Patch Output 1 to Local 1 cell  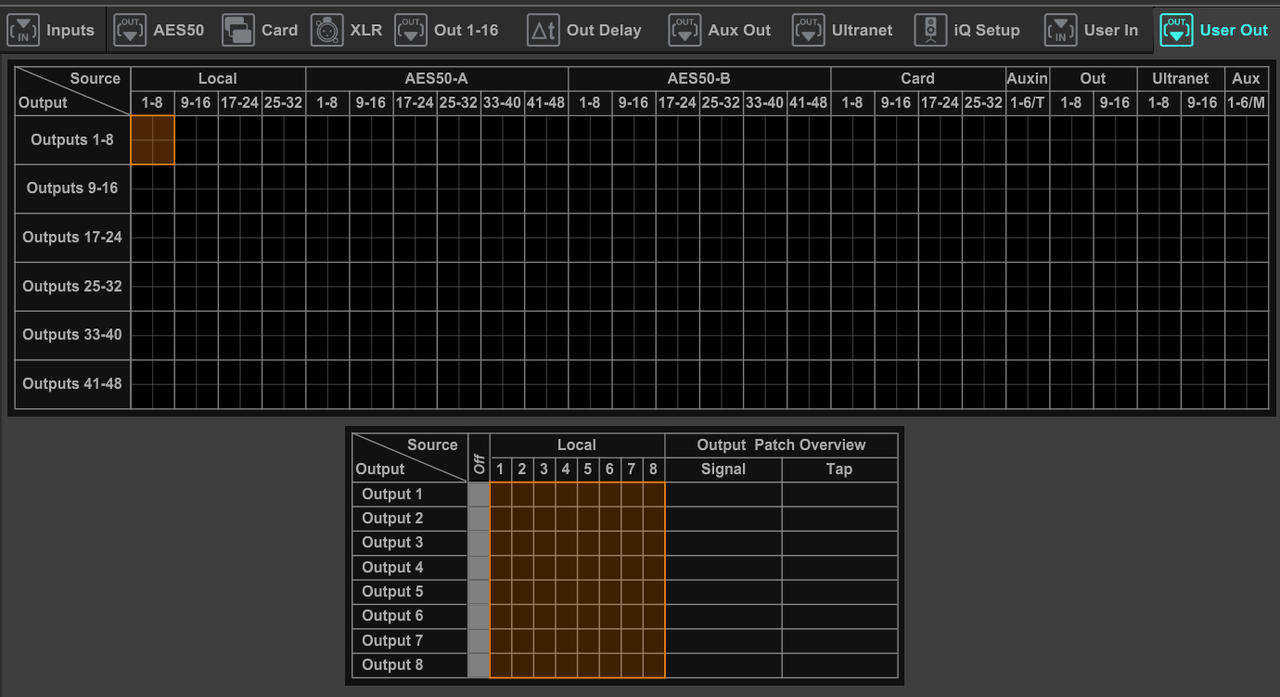[500, 494]
